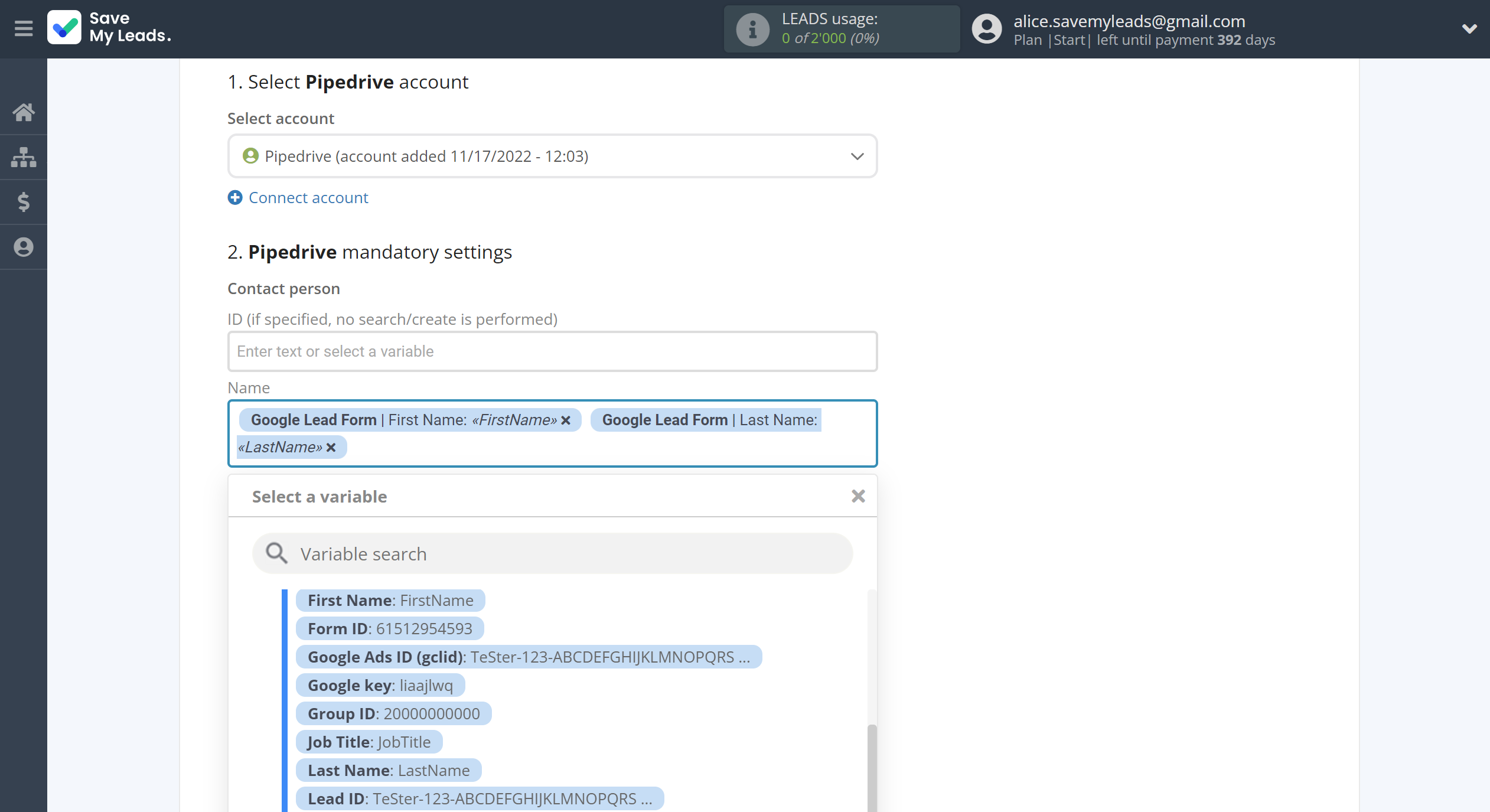Screen dimensions: 1490x812
Task: Open the hamburger menu
Action: tap(24, 28)
